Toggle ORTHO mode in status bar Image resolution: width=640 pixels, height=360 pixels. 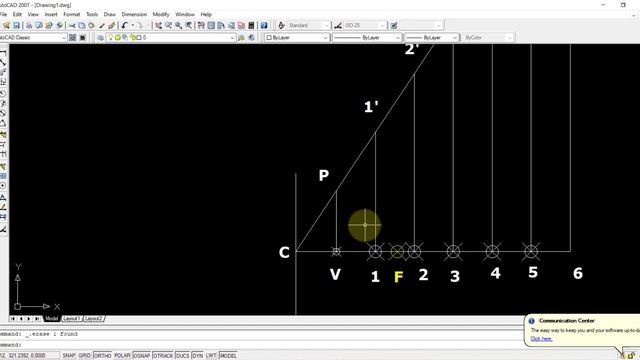coord(102,356)
